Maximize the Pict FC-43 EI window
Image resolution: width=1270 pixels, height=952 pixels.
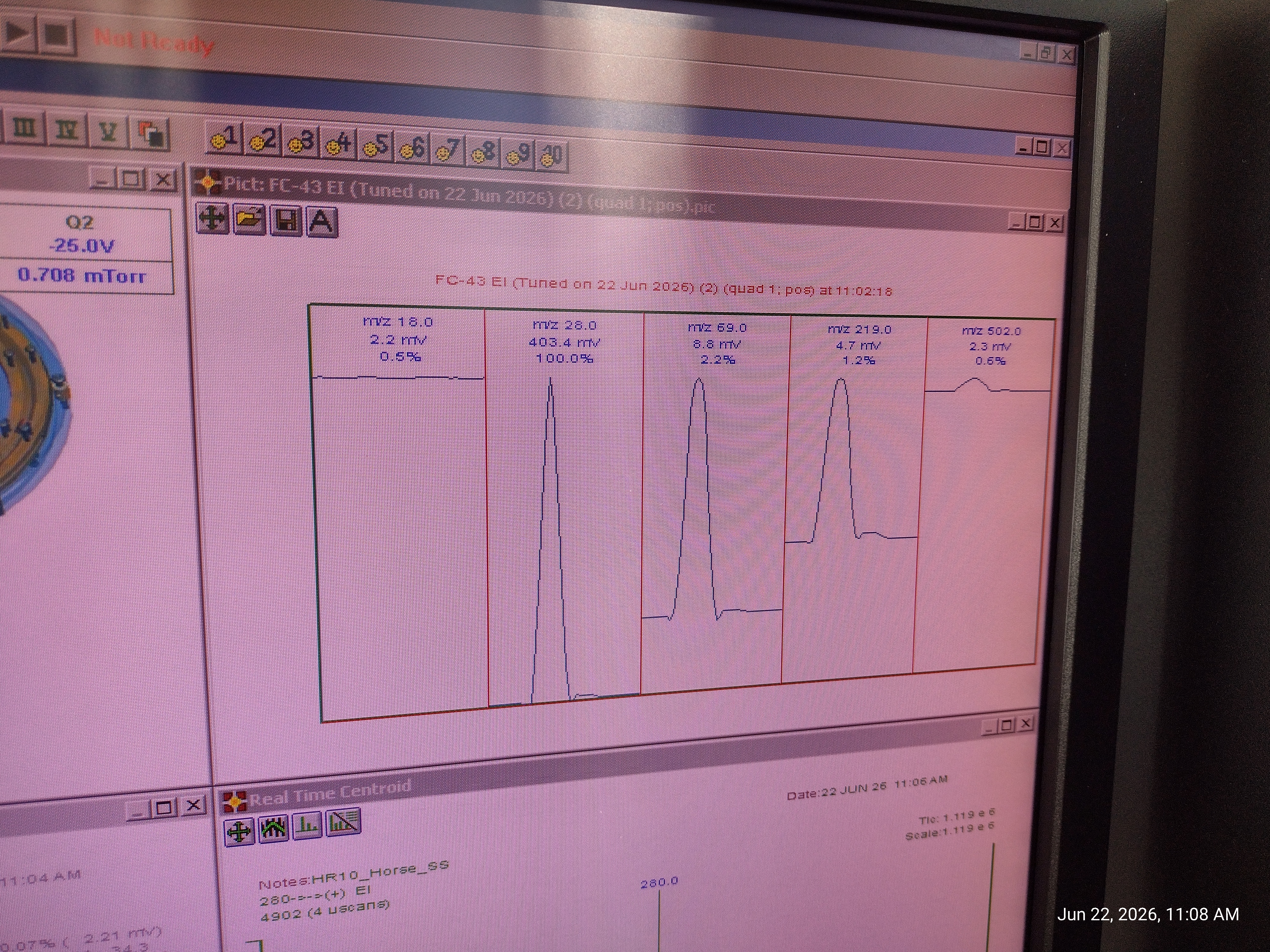click(x=1035, y=222)
